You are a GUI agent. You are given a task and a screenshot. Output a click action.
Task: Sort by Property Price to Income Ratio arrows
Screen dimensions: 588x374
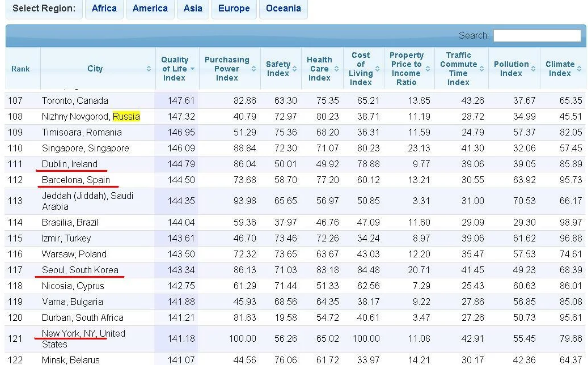pos(428,69)
